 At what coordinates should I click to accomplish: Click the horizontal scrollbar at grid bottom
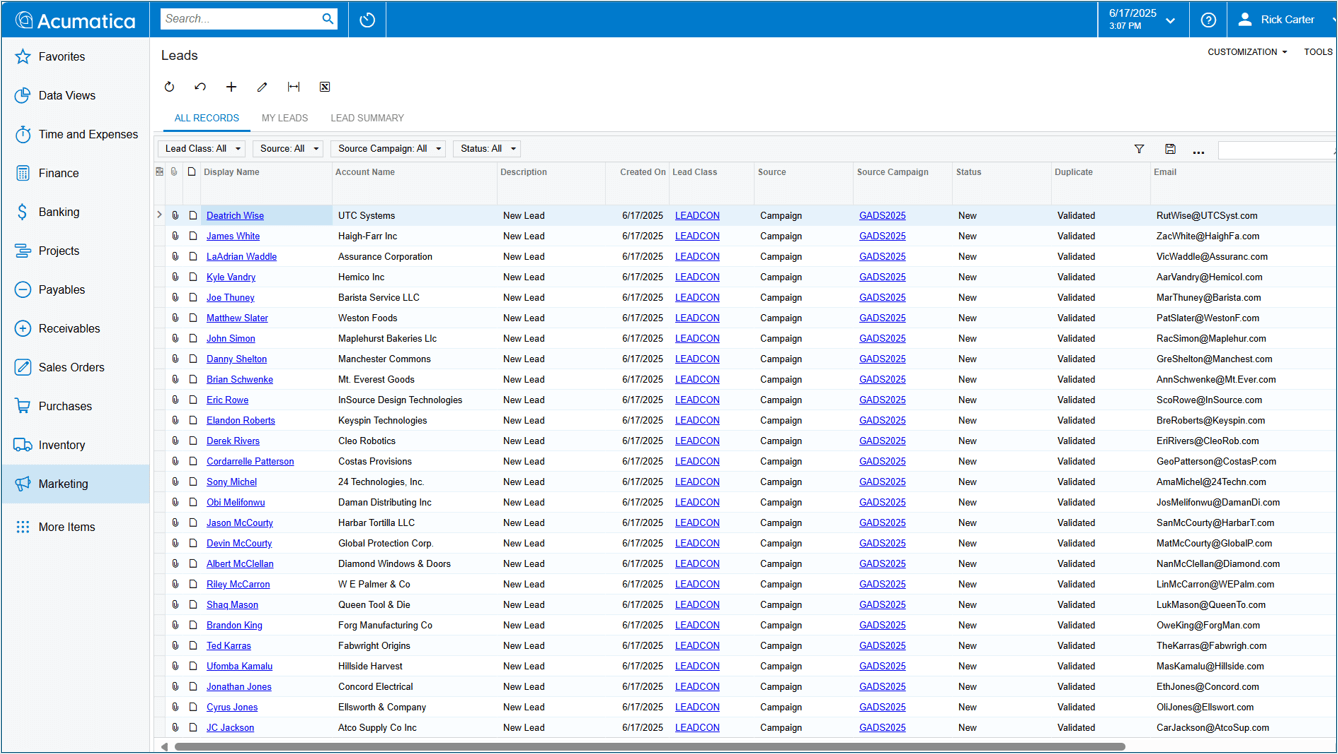(x=650, y=746)
